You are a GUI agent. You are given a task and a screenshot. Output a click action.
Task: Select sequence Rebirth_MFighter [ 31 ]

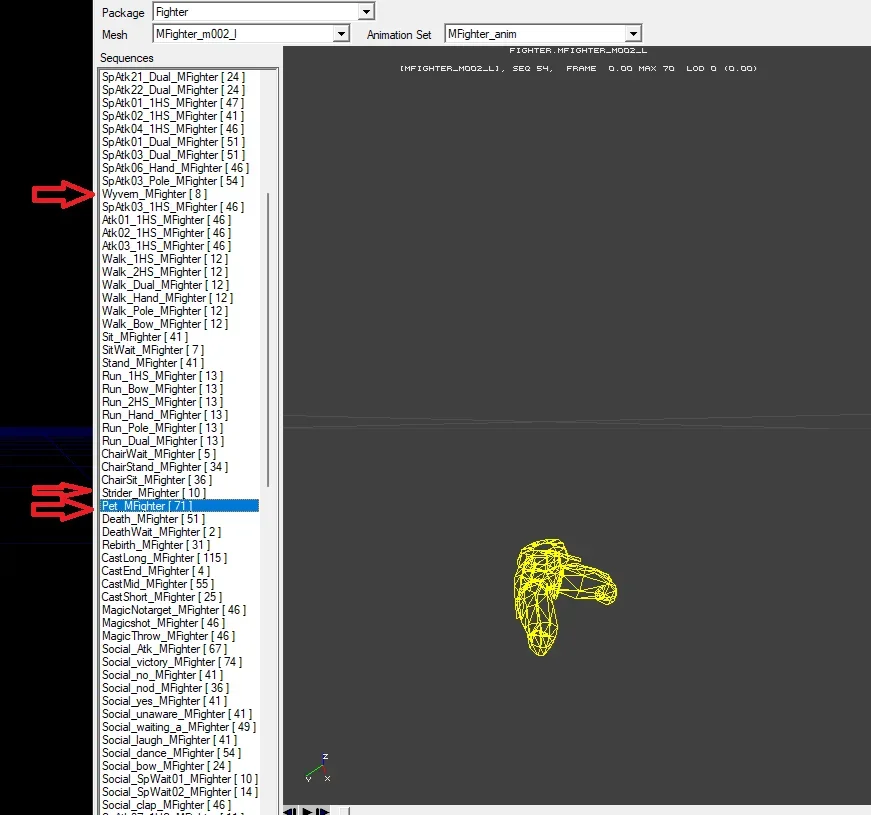156,544
